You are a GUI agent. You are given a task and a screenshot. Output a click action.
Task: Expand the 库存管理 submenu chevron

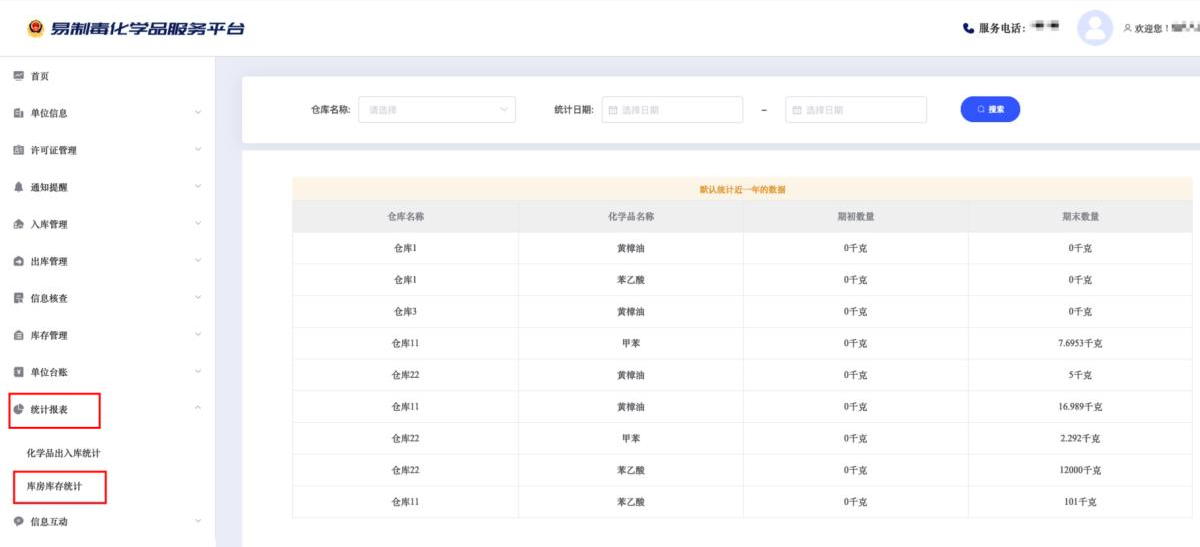pos(197,334)
